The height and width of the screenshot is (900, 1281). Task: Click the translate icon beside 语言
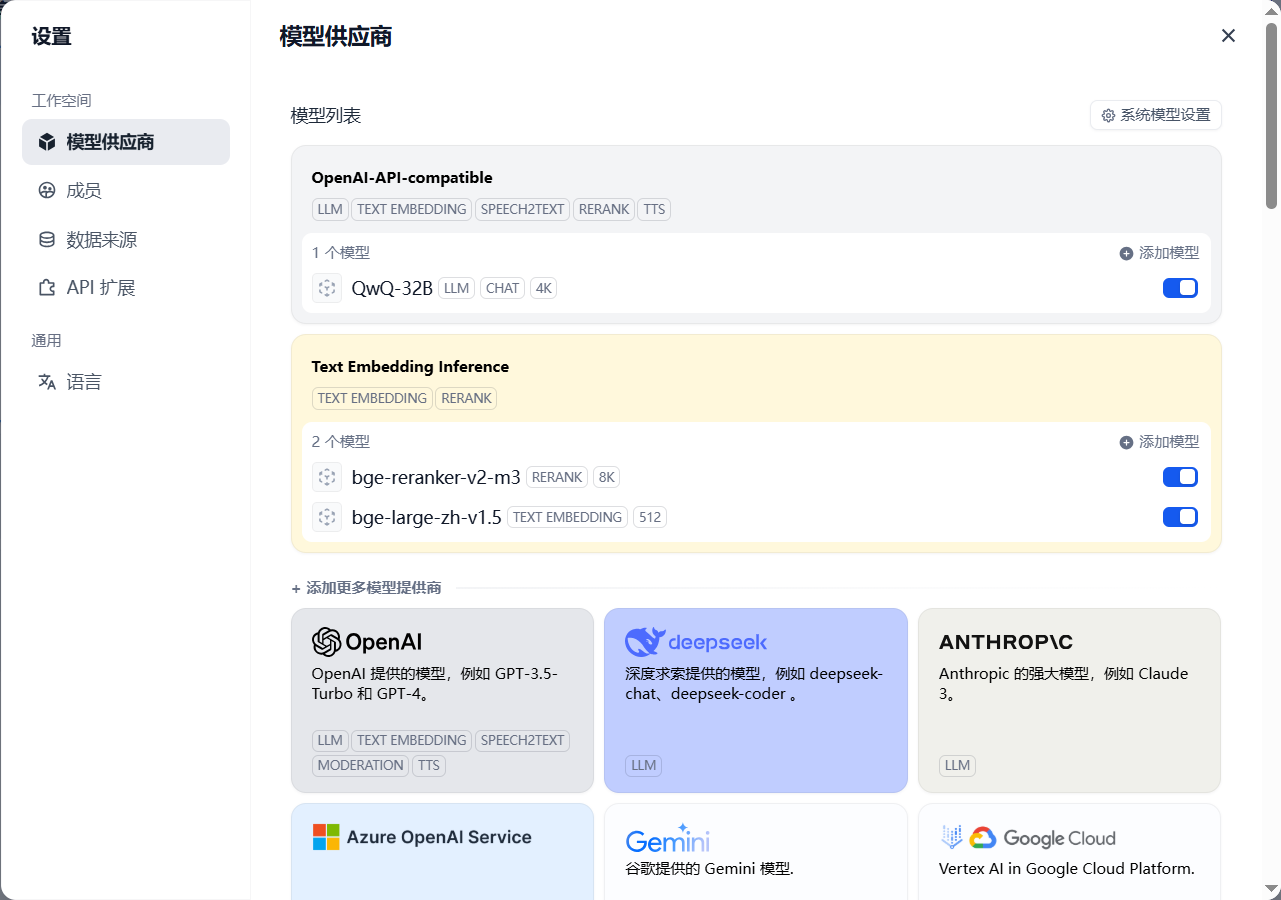click(47, 382)
